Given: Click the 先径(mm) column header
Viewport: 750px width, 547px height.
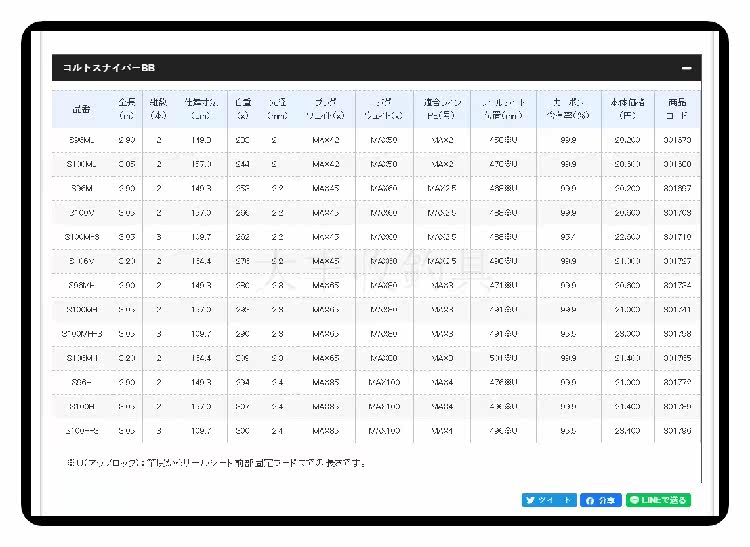Looking at the screenshot, I should 277,109.
